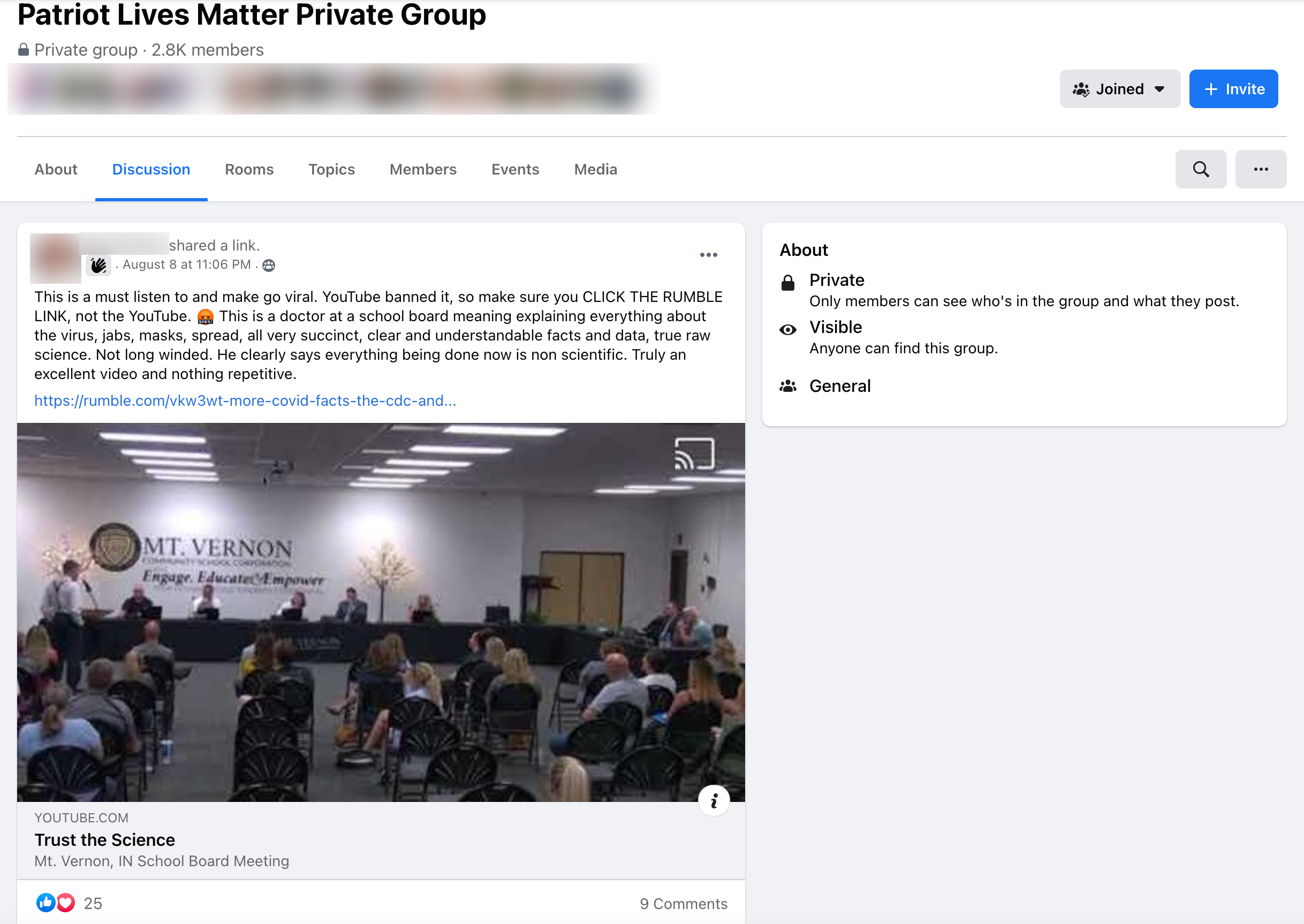Go to the Media tab
Viewport: 1304px width, 924px height.
pyautogui.click(x=595, y=170)
